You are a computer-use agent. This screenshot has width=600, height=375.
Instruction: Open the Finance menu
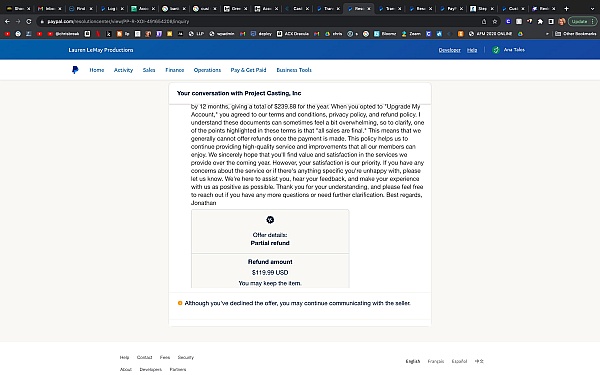coord(174,70)
